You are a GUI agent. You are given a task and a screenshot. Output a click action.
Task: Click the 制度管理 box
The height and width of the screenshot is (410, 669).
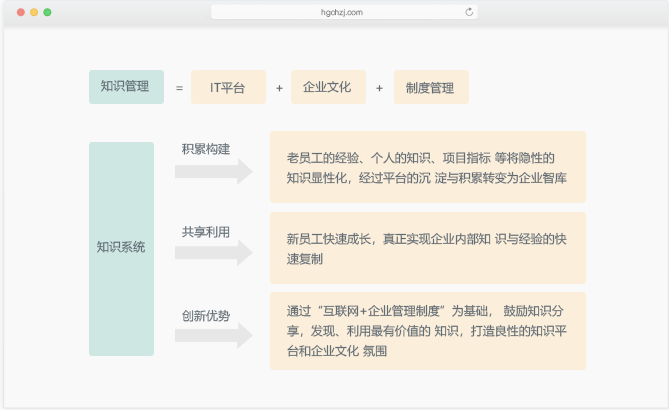coord(431,87)
